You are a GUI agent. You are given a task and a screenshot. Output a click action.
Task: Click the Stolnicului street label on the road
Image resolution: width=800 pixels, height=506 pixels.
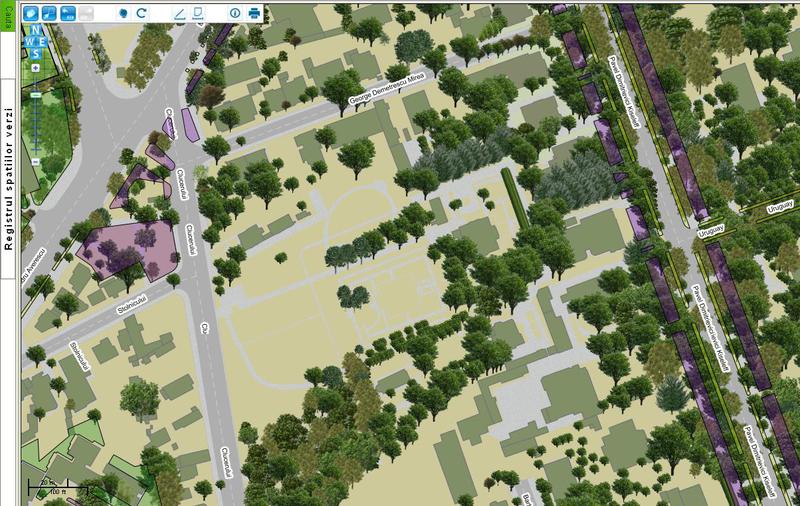132,305
